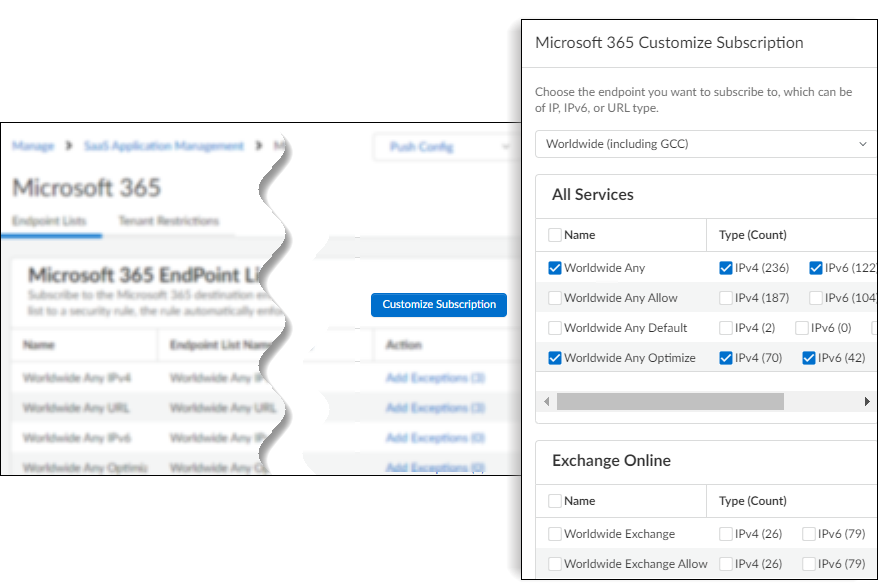
Task: Uncheck IPv6 (42) for Worldwide Any Optimize
Action: click(809, 358)
